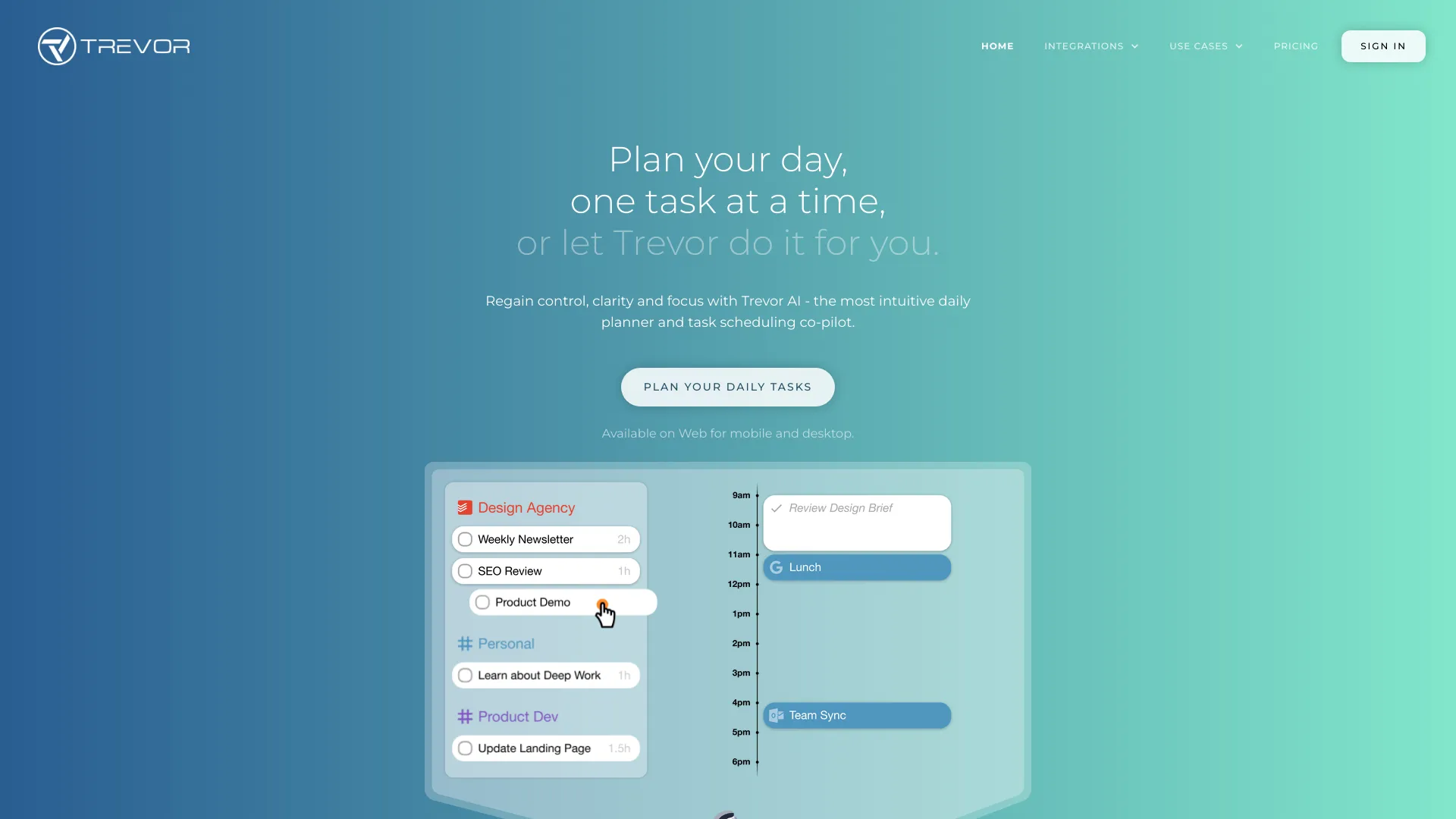Screen dimensions: 1456x819
Task: Click the drag handle on Product Demo task
Action: point(600,603)
